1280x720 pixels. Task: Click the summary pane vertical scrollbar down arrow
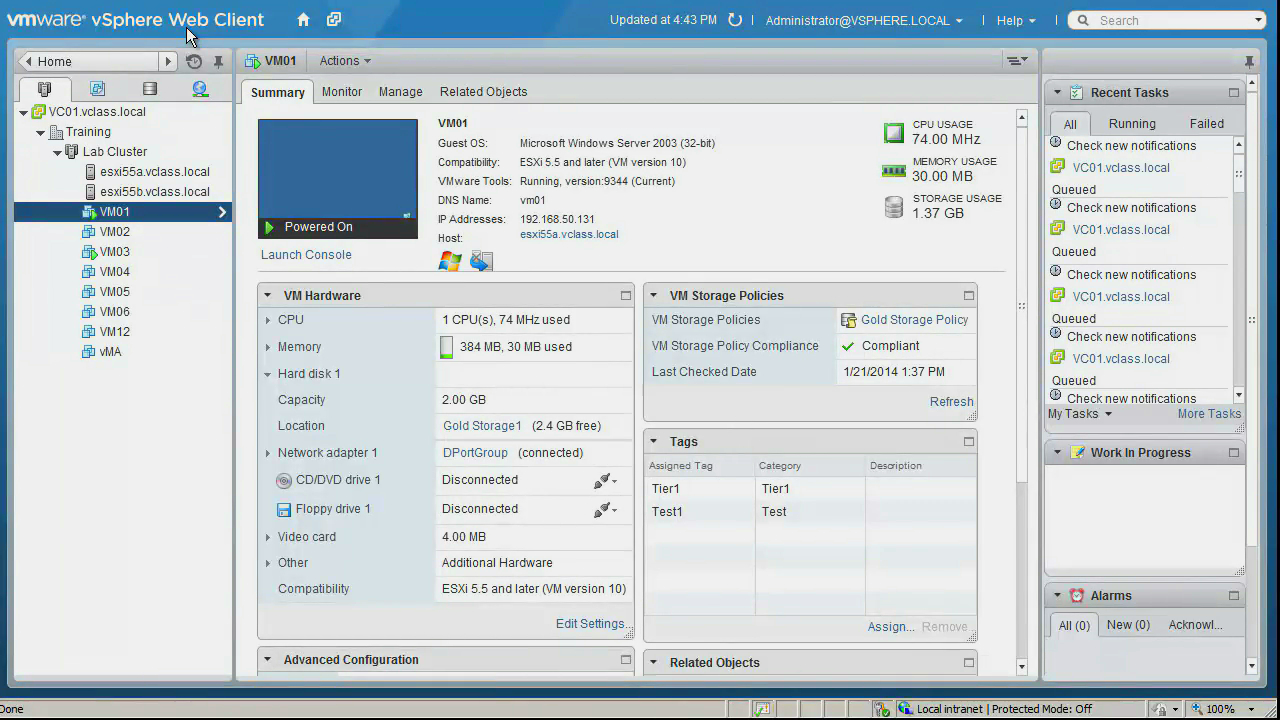pyautogui.click(x=1021, y=667)
